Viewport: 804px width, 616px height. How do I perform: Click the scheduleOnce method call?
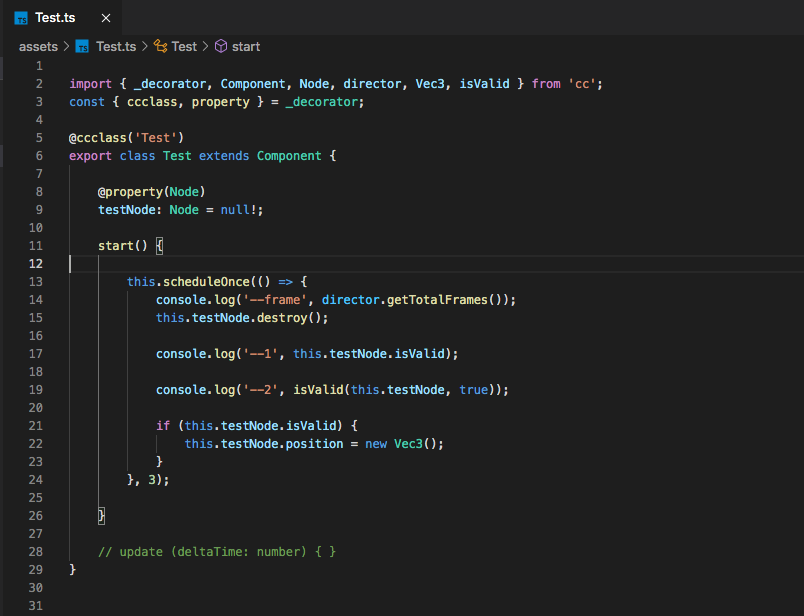206,282
